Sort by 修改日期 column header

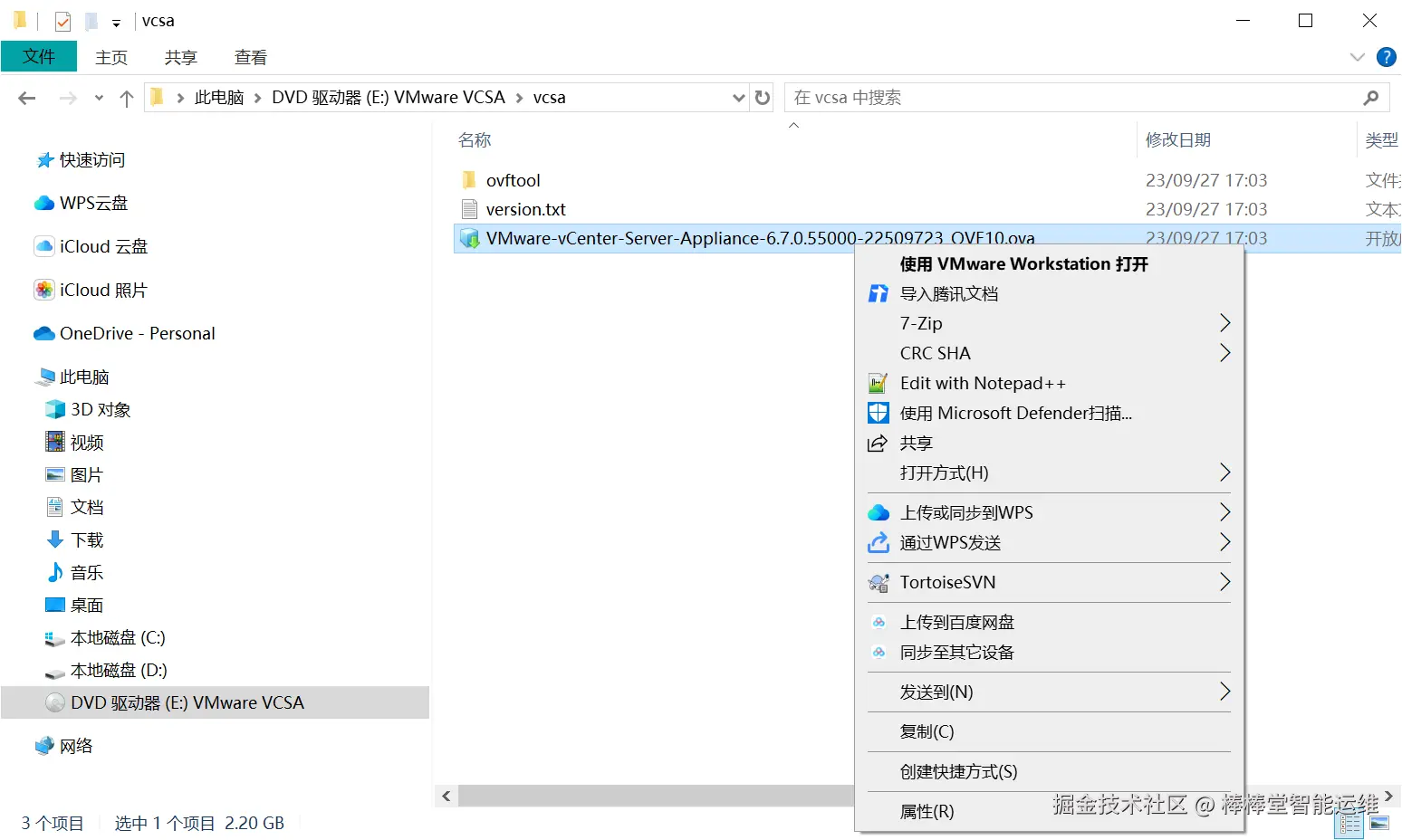1178,140
